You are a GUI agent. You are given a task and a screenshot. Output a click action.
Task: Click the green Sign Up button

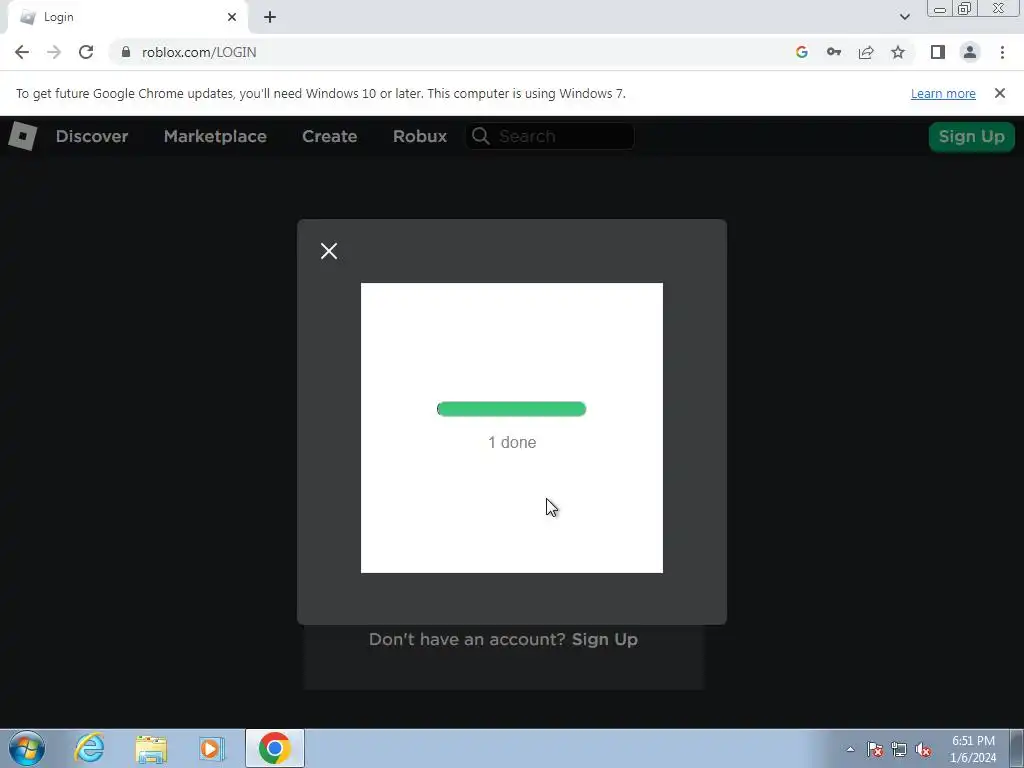pyautogui.click(x=972, y=136)
